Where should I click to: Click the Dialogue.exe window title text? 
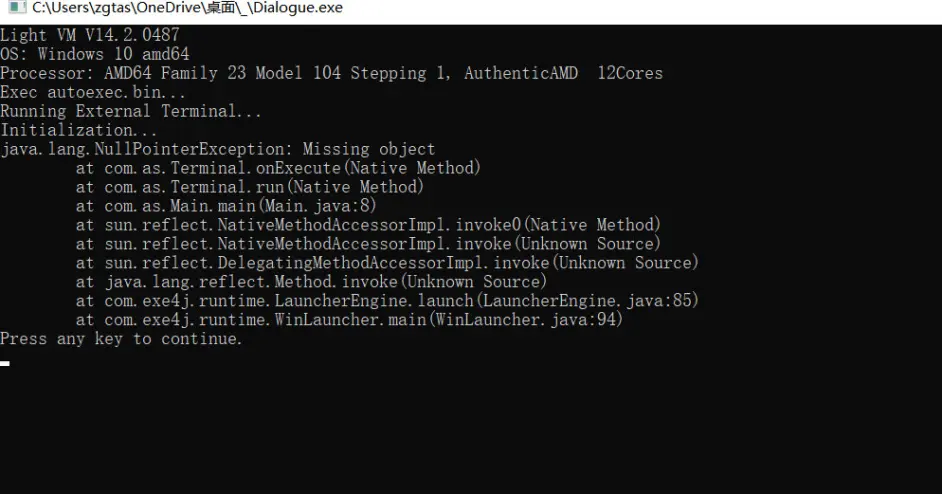pyautogui.click(x=187, y=9)
